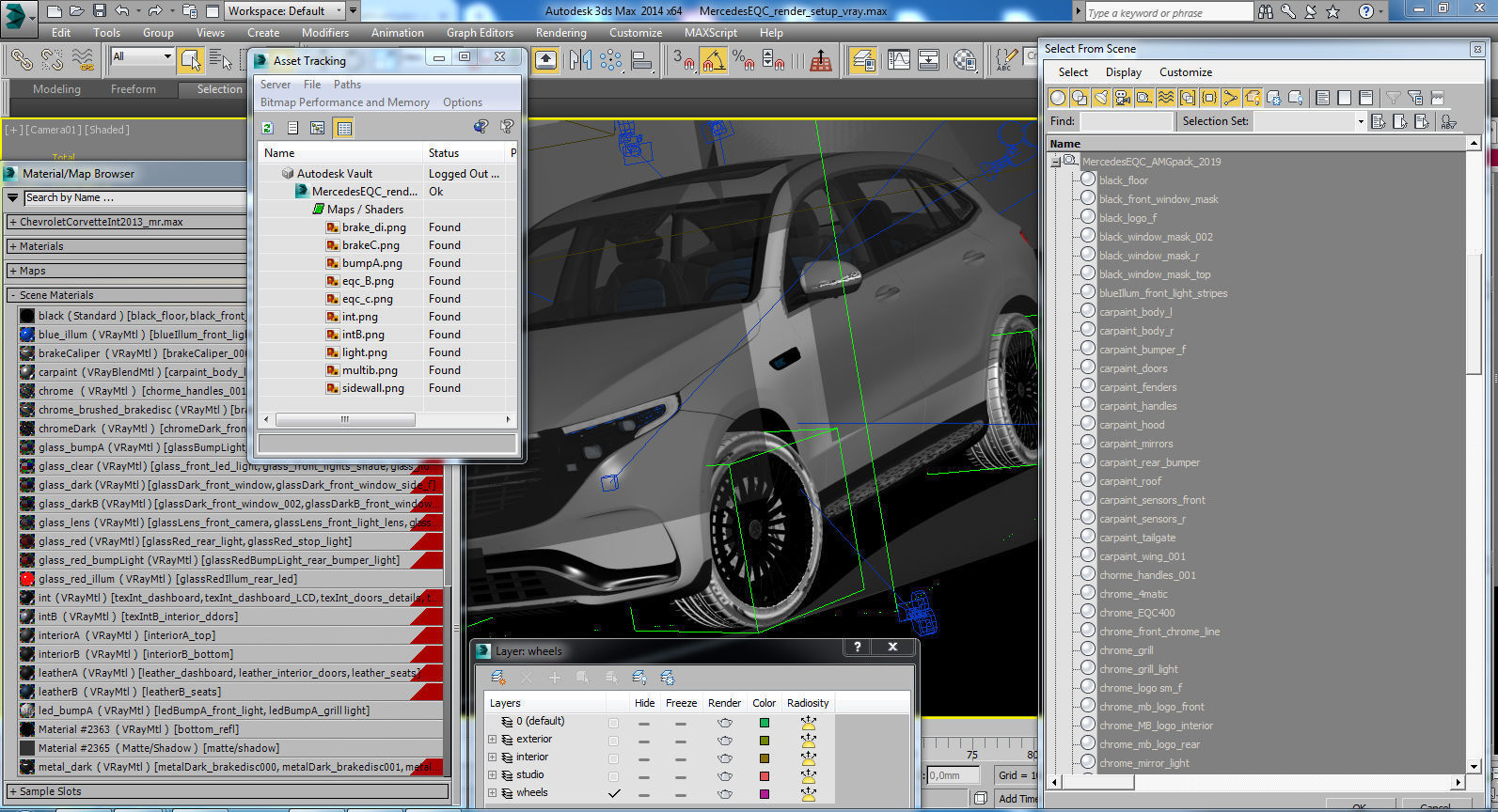This screenshot has width=1498, height=812.
Task: Click the Layers column header in the Layer dialog
Action: (x=545, y=703)
